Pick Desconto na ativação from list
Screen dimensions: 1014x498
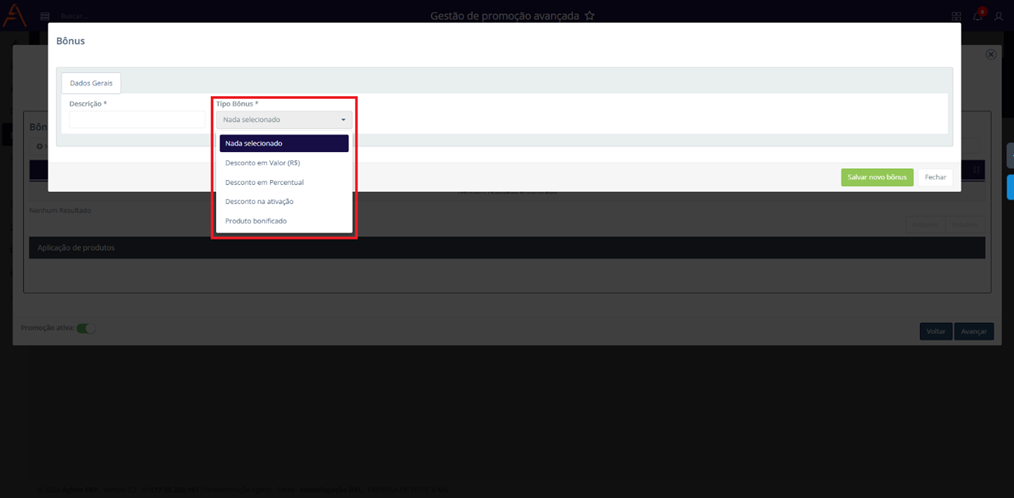259,201
